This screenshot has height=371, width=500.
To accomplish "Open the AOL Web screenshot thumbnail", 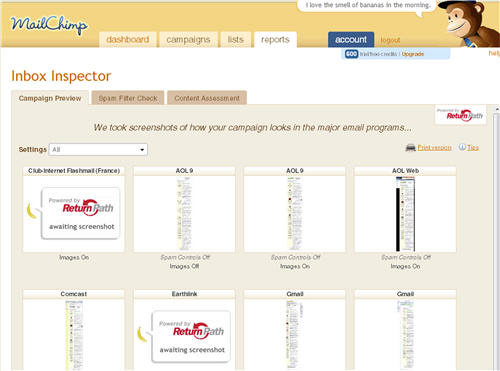I will click(x=405, y=214).
